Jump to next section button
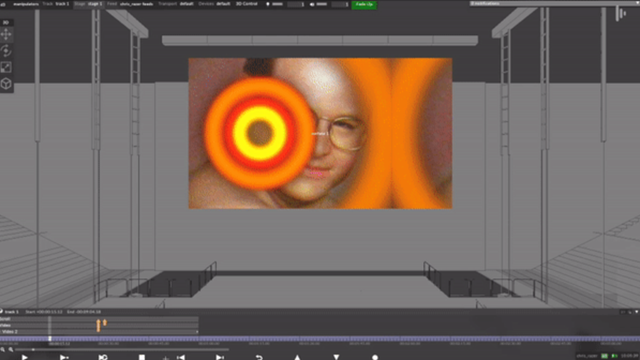640x360 pixels. coord(220,358)
